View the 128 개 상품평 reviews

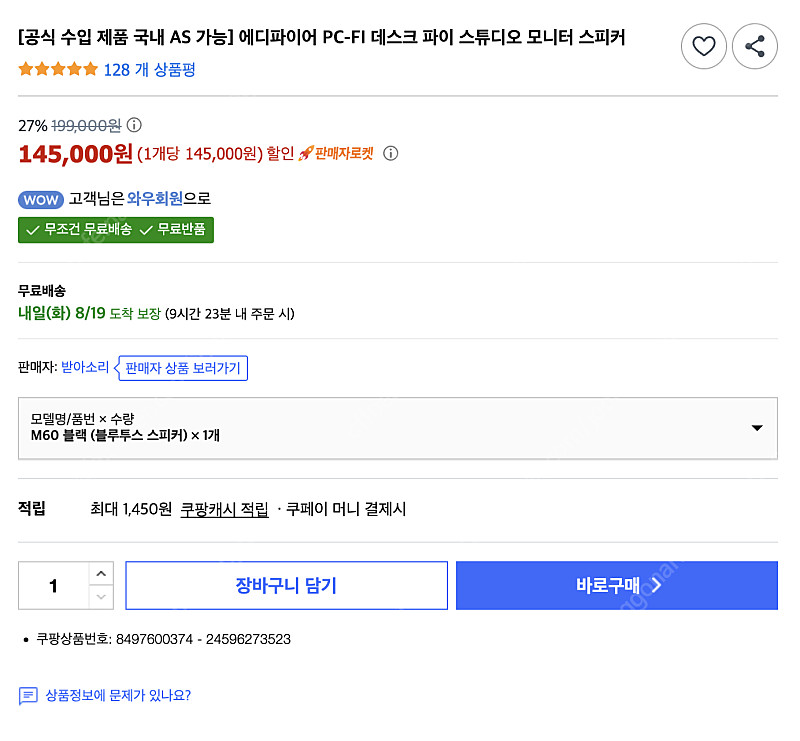pyautogui.click(x=148, y=70)
